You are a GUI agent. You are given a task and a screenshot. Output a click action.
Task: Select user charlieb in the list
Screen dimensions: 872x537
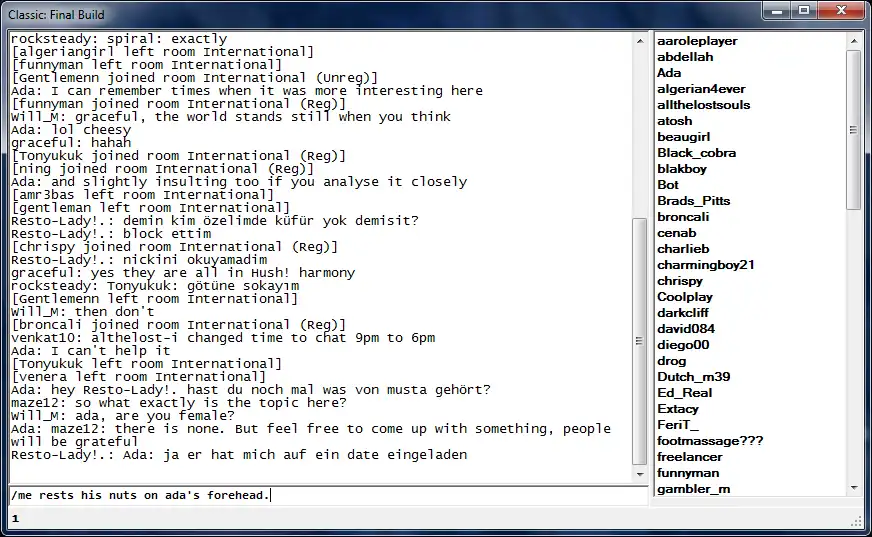coord(683,249)
